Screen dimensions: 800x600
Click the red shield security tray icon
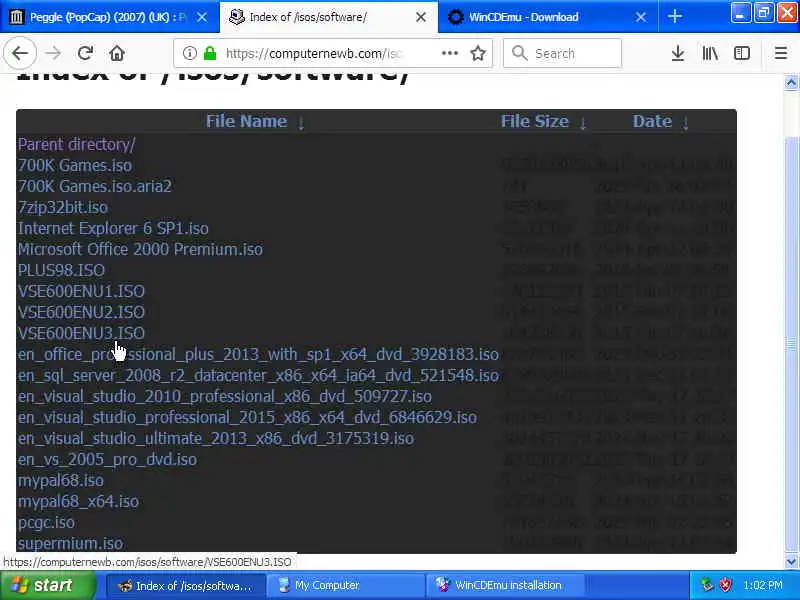(725, 585)
